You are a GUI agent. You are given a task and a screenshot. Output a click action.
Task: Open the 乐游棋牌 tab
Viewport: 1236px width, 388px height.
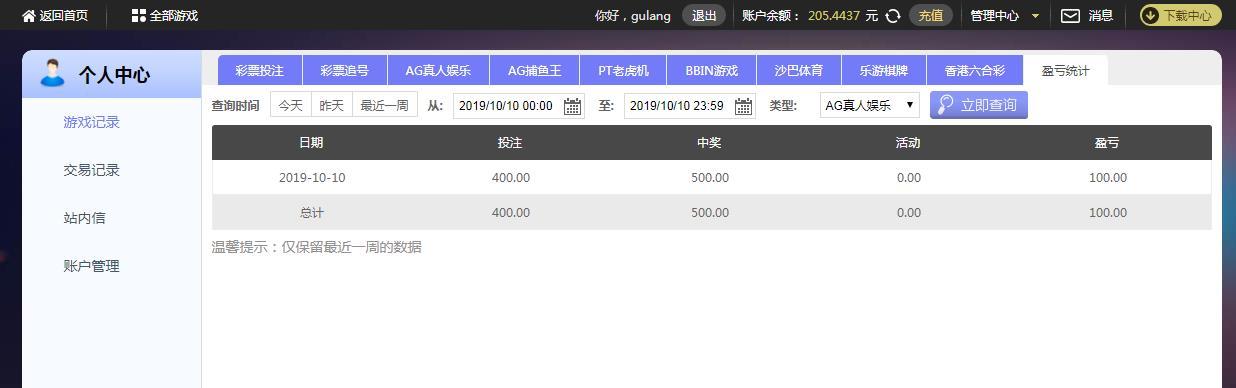[883, 71]
